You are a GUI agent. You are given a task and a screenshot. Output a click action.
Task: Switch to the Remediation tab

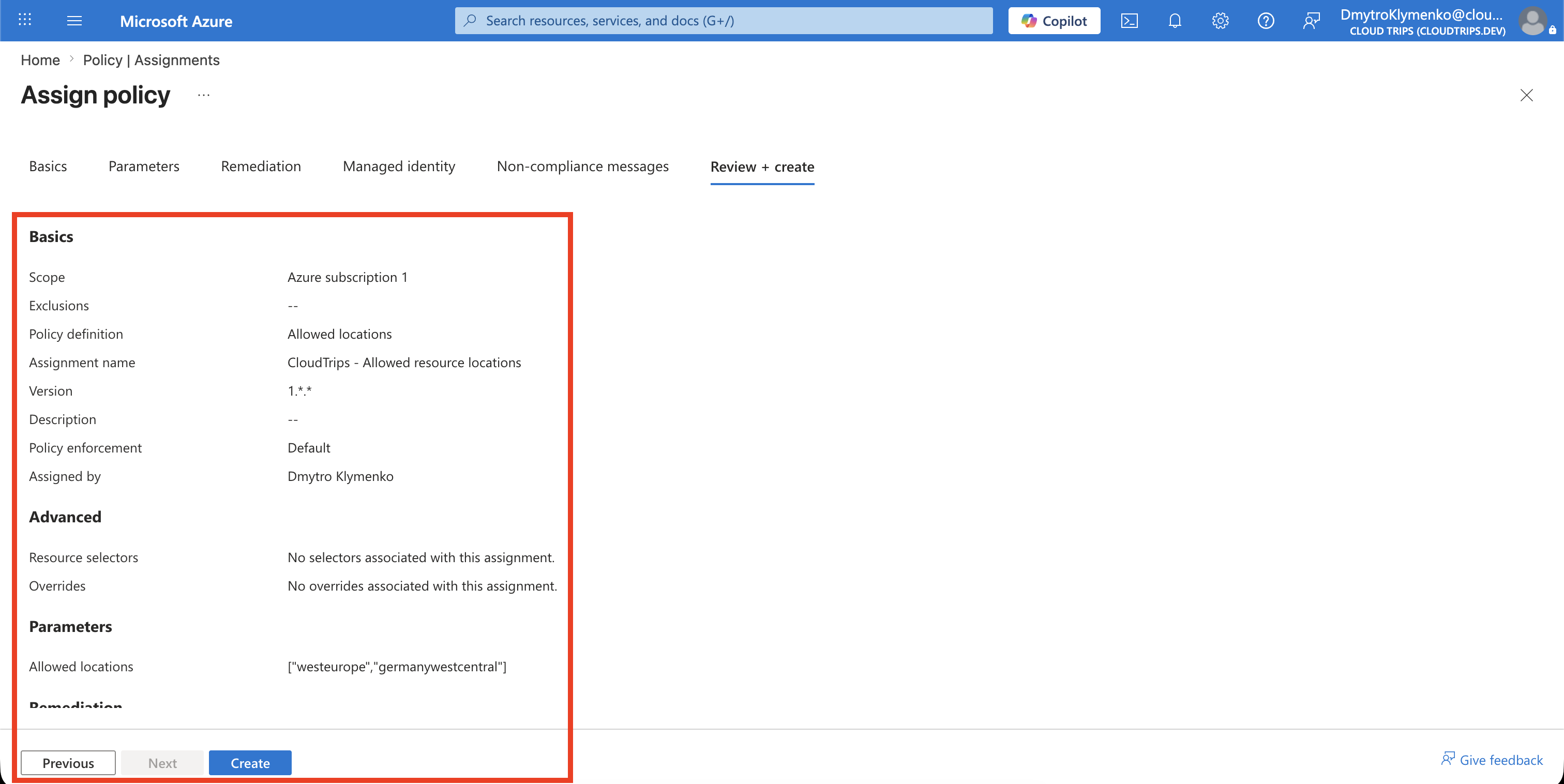click(261, 167)
